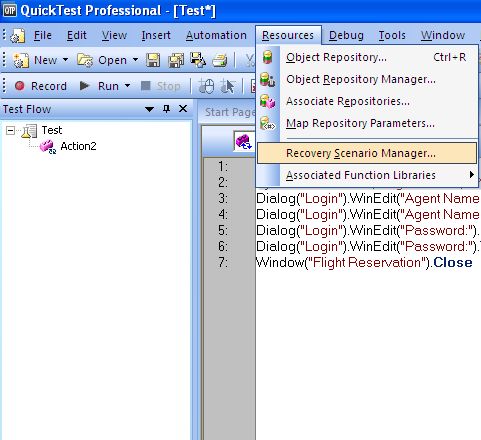Click the Dialog Password code on line 5
481x440 pixels.
[368, 231]
